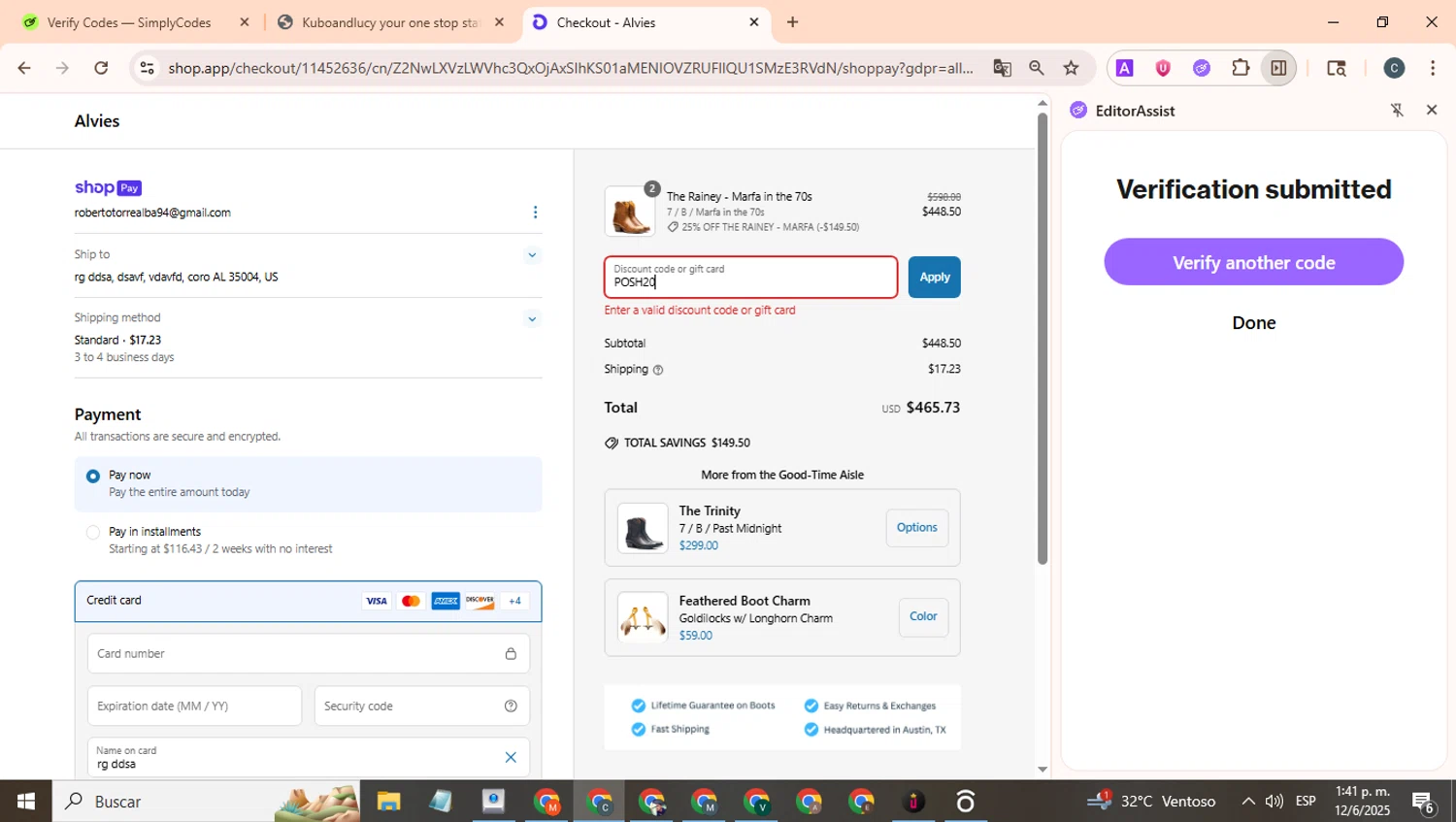Screen dimensions: 1456x822
Task: Open File Explorer from the taskbar
Action: click(388, 802)
